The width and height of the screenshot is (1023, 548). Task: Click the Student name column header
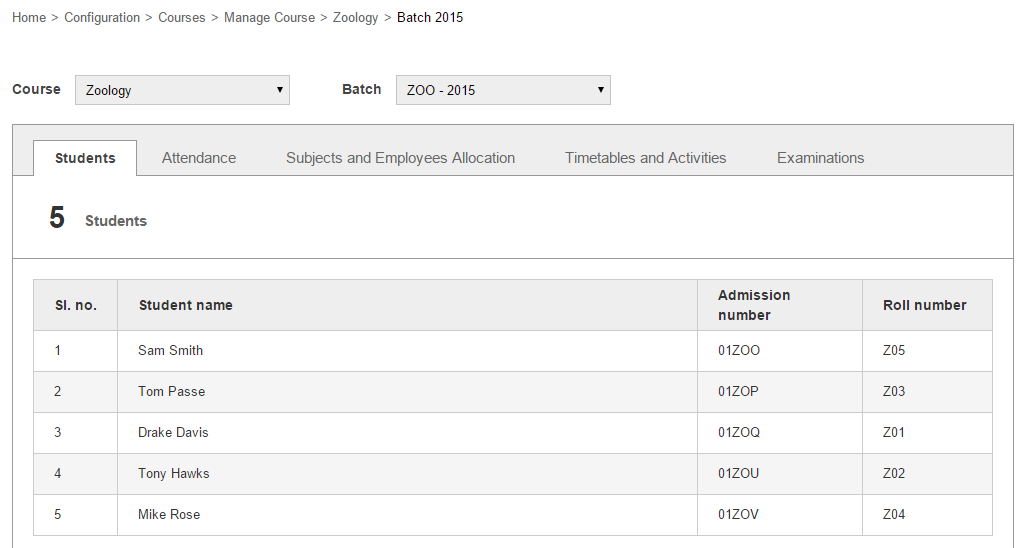click(x=186, y=306)
